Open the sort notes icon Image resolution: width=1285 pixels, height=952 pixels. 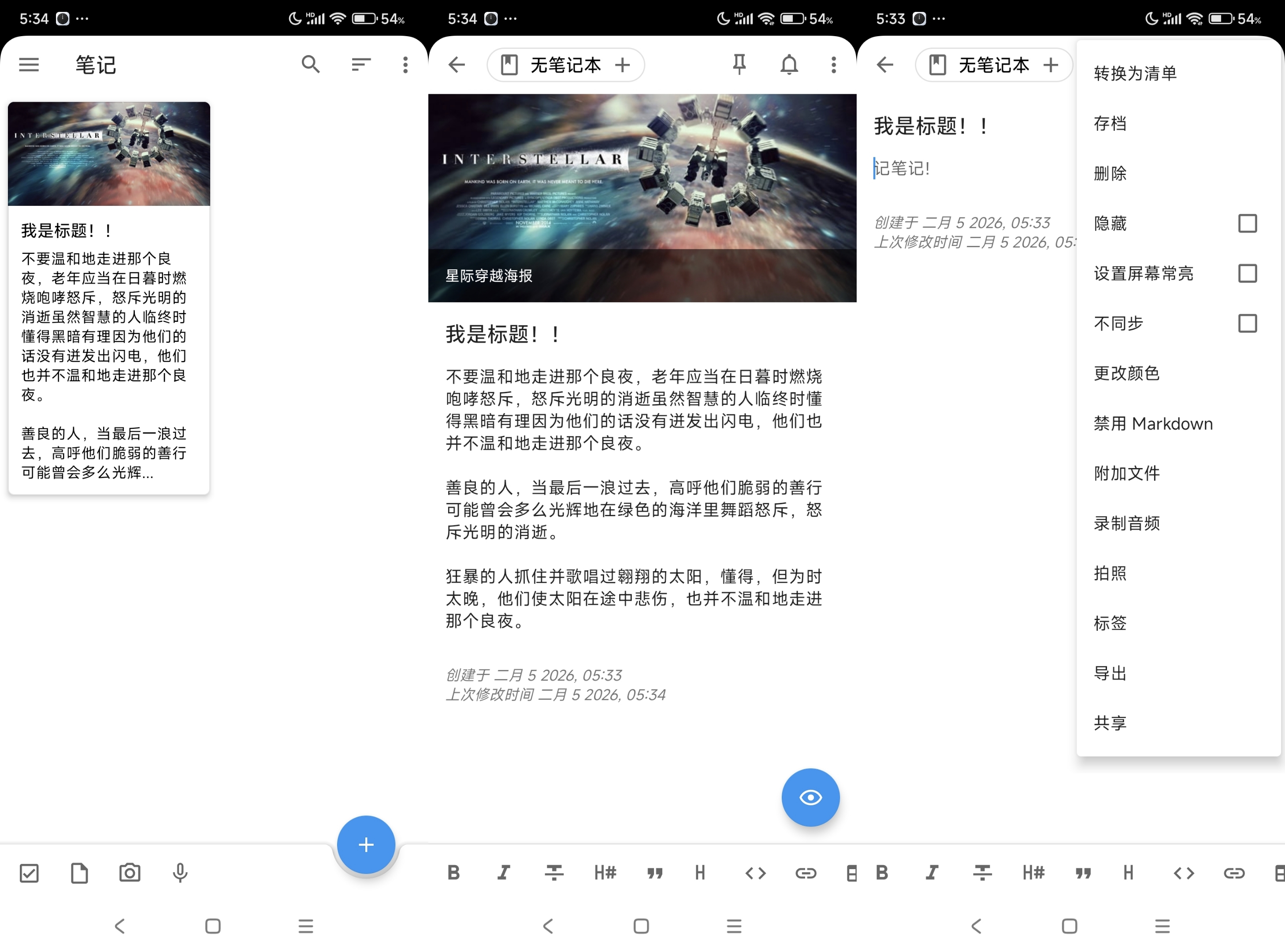coord(361,64)
